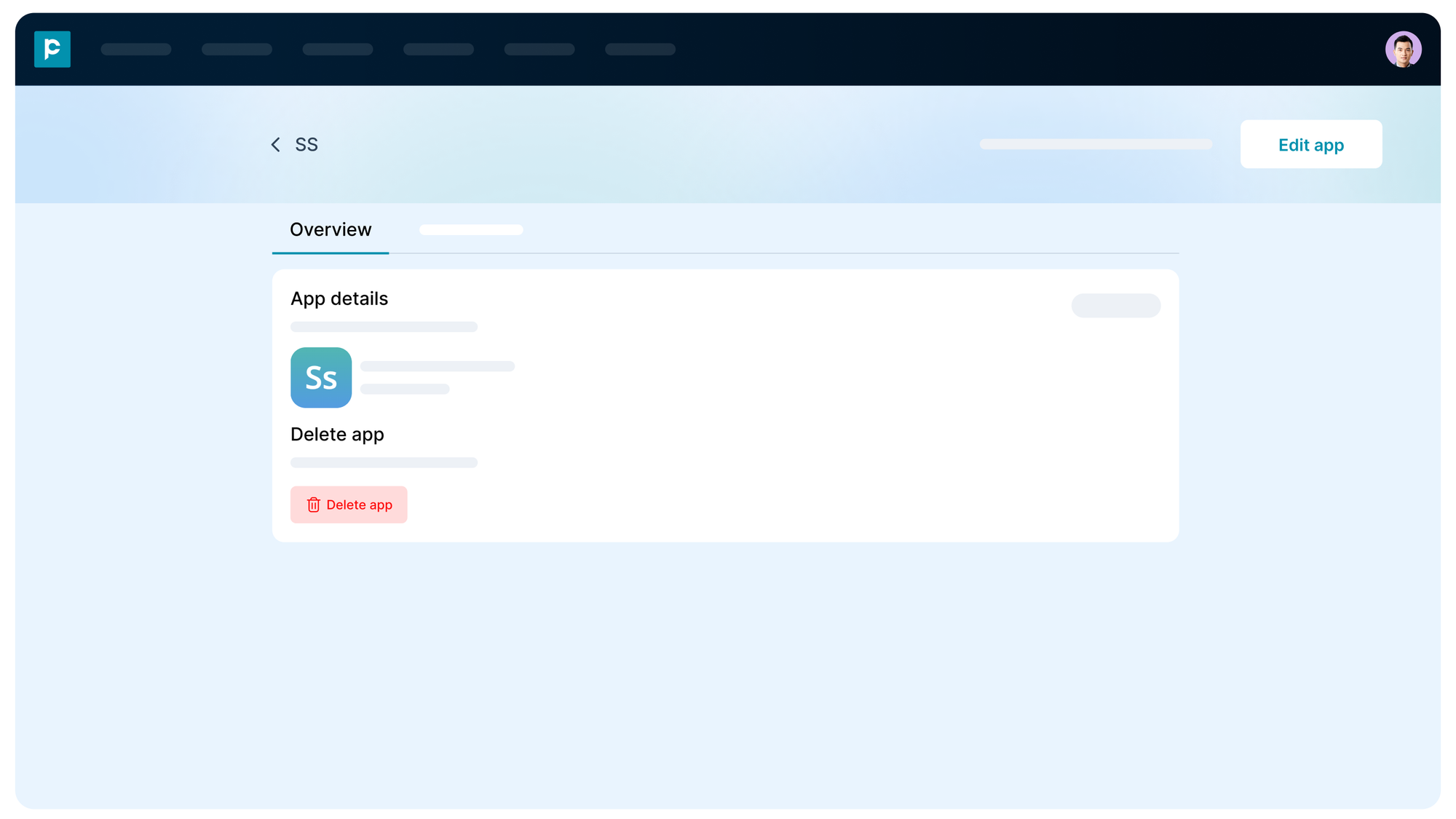This screenshot has width=1456, height=819.
Task: Click the teal "p" logo in the navigation bar
Action: [52, 49]
